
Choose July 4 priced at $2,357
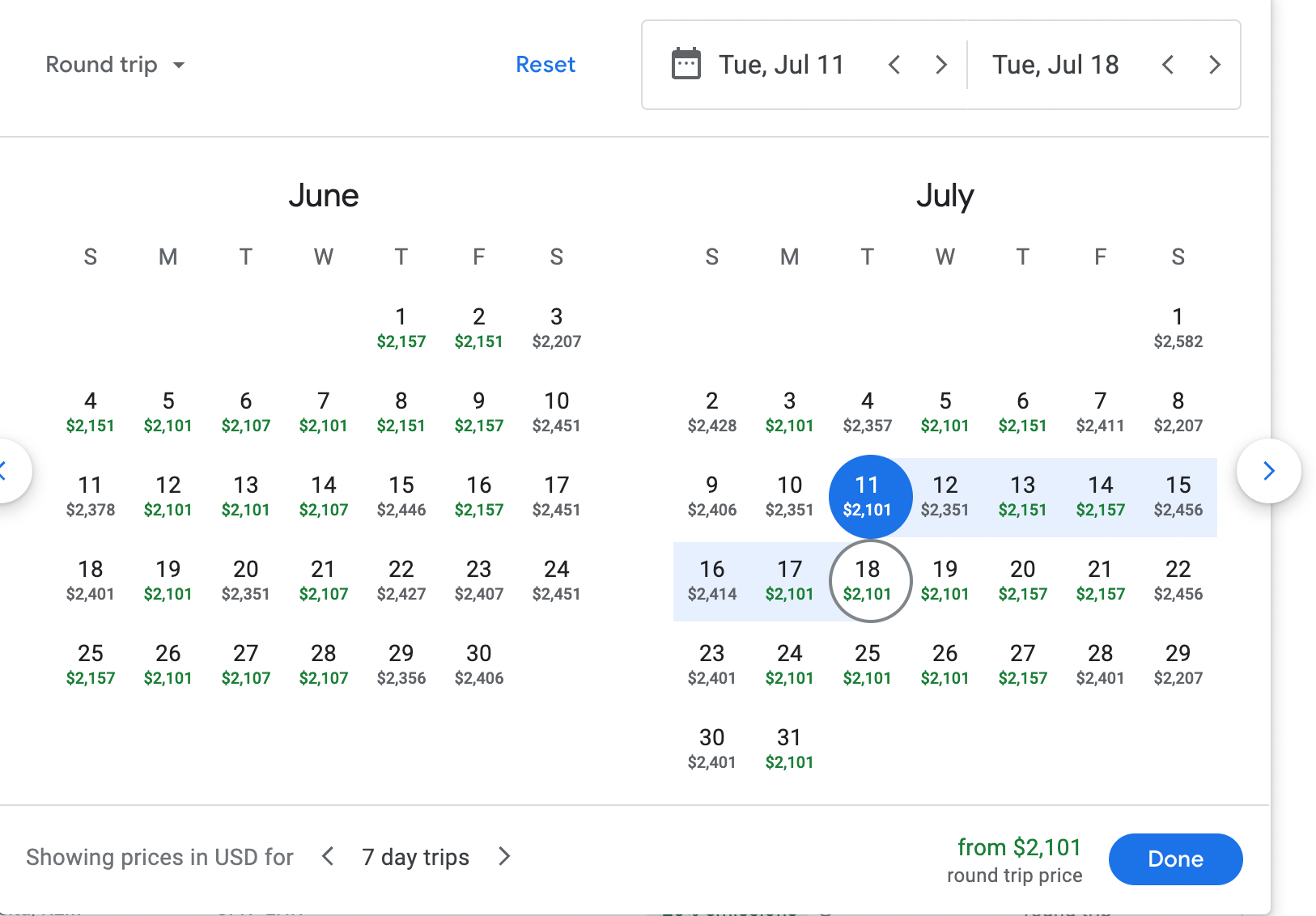tap(867, 412)
